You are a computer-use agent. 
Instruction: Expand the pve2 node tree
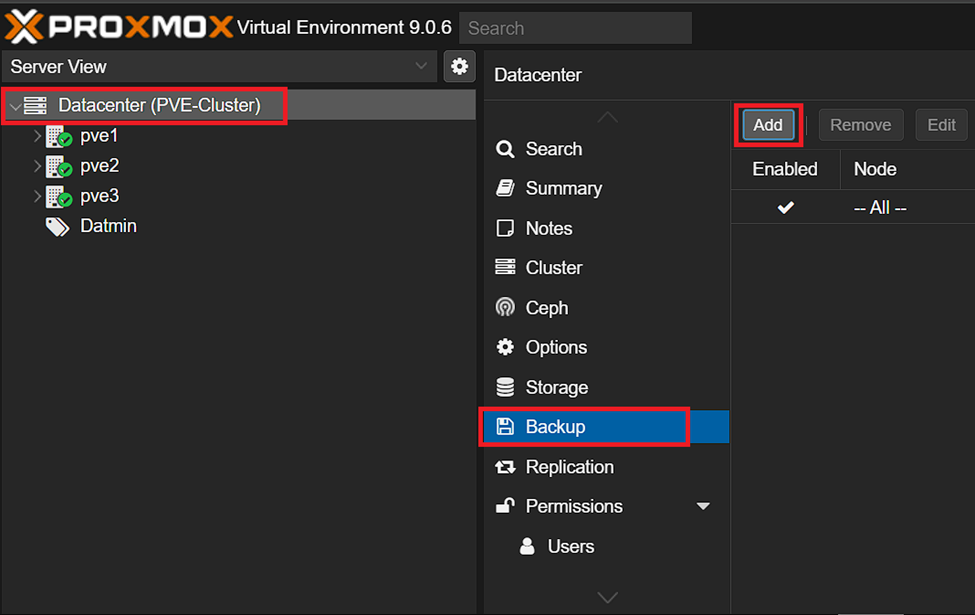click(x=38, y=166)
